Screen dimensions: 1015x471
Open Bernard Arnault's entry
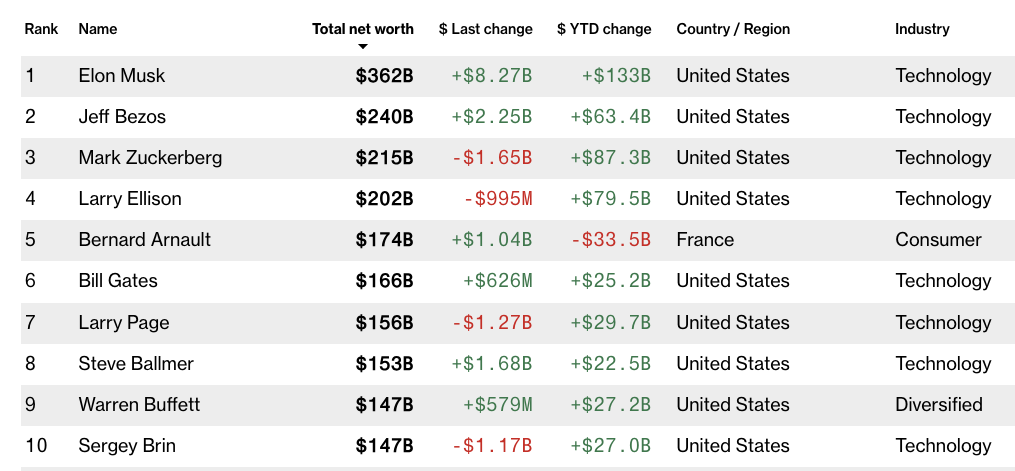(145, 240)
